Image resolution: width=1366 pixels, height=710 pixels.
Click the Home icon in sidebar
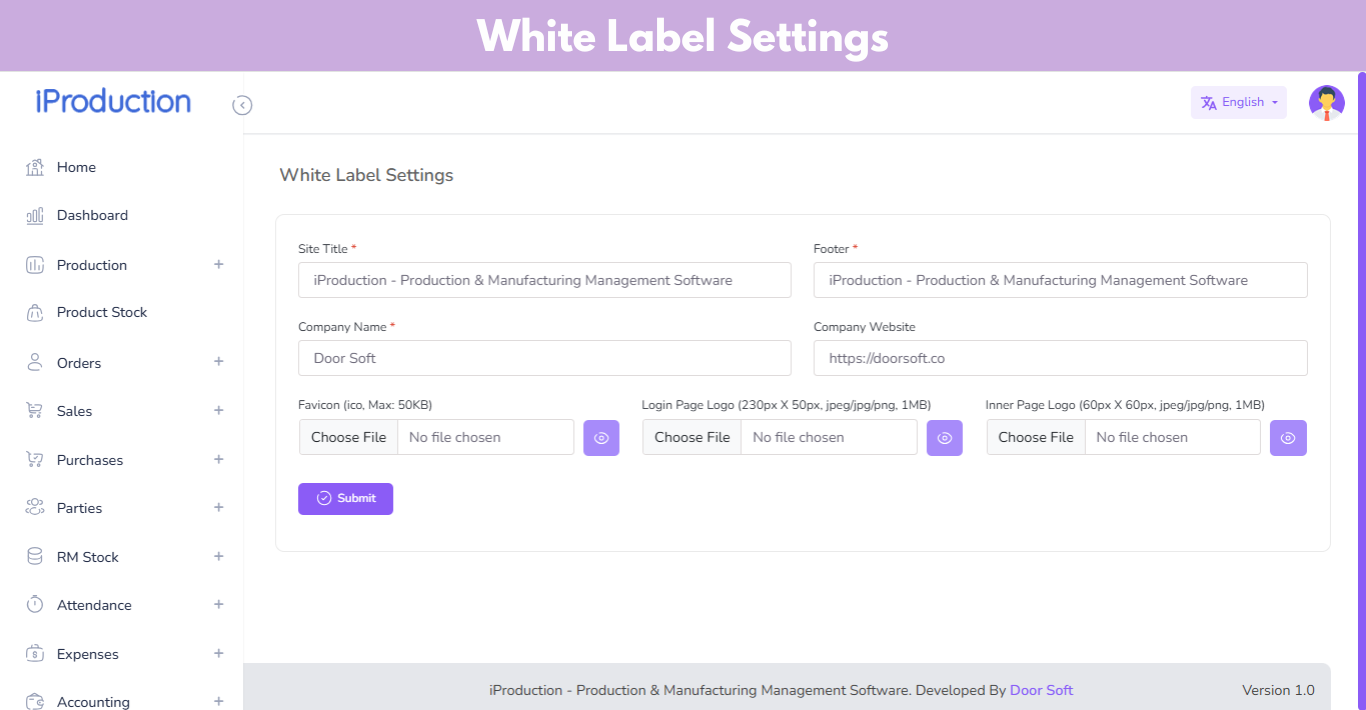tap(35, 167)
